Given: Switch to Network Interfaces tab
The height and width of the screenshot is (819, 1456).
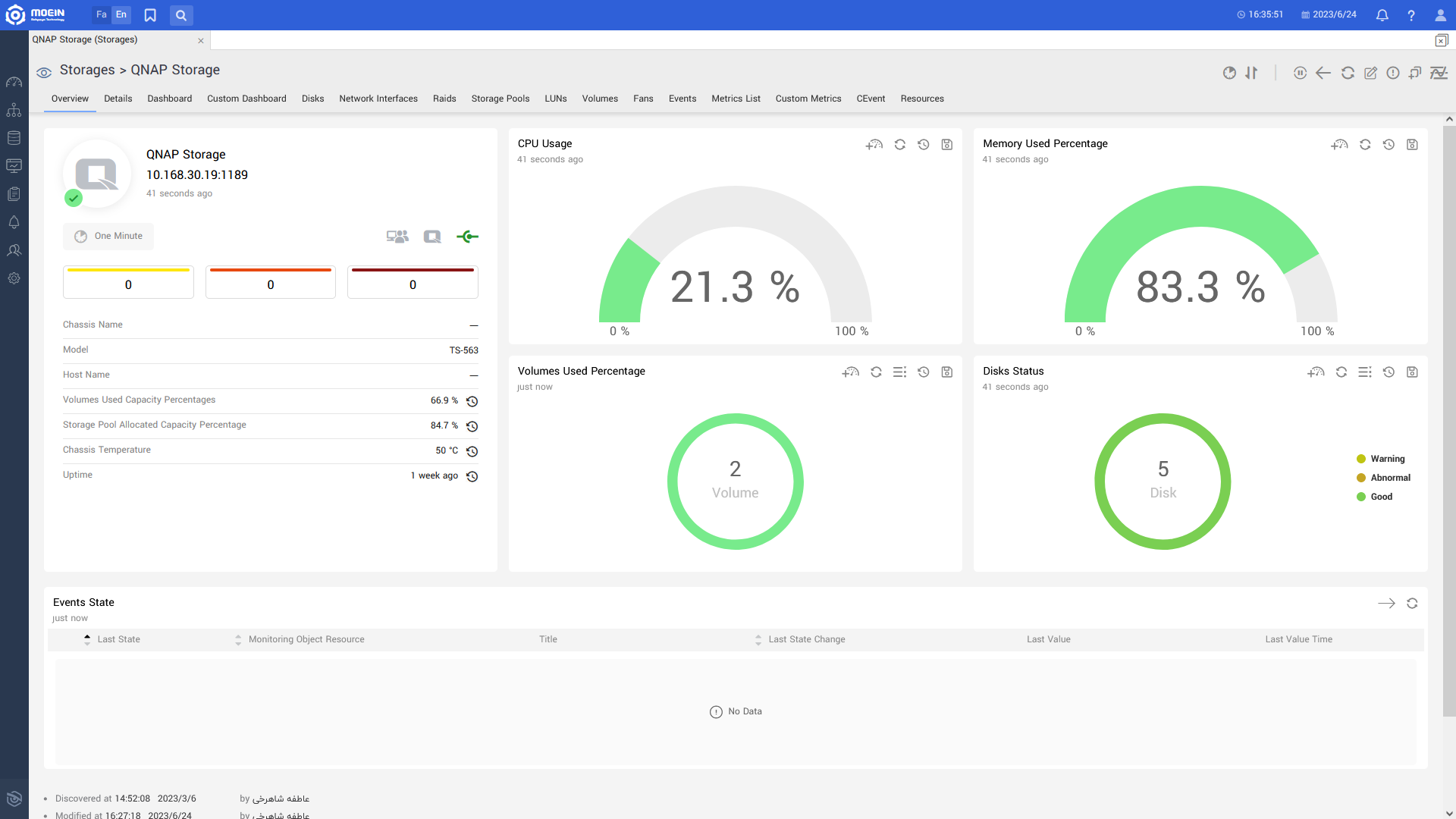Looking at the screenshot, I should tap(378, 99).
